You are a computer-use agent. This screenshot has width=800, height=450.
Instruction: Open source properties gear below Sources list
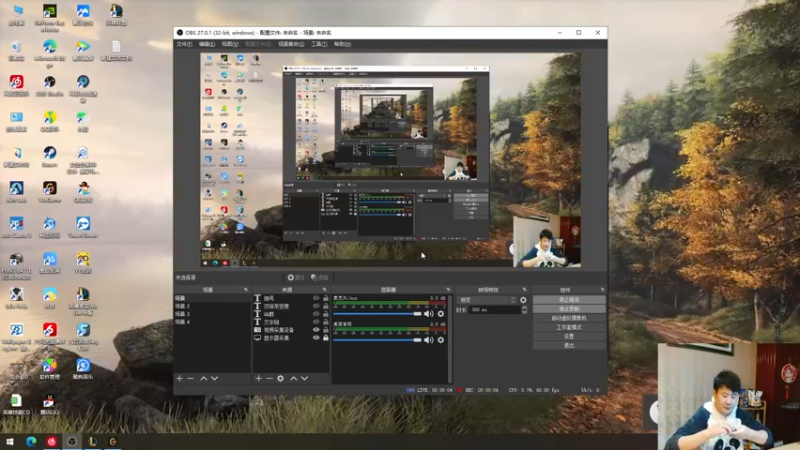pos(281,379)
